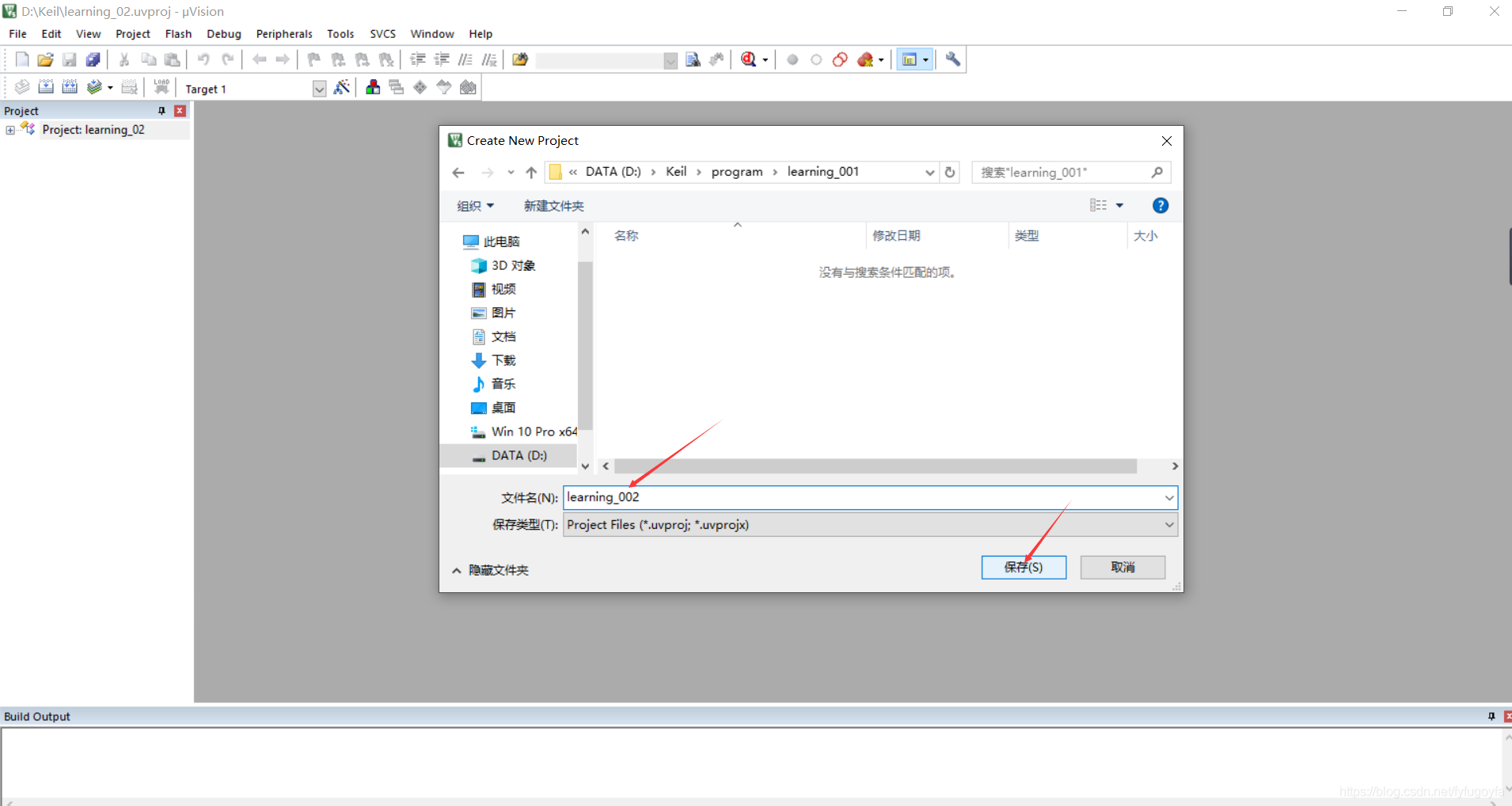Screen dimensions: 1512x806
Task: Pin the Project panel
Action: pos(162,111)
